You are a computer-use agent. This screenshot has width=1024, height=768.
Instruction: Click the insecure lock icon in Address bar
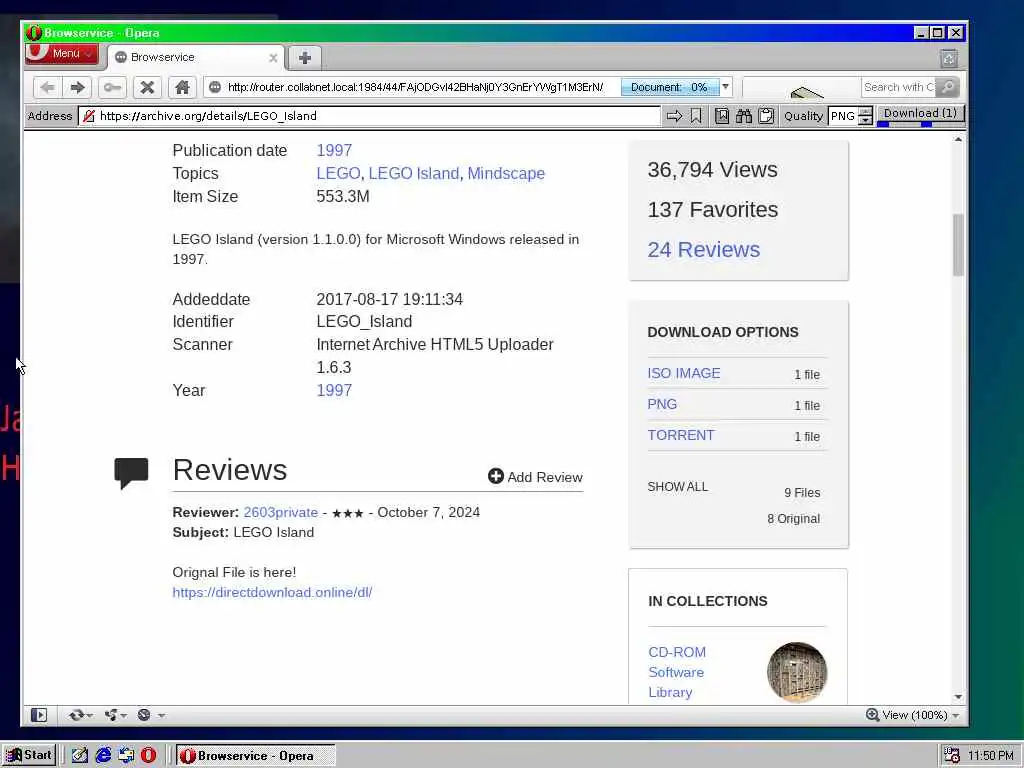pyautogui.click(x=89, y=116)
